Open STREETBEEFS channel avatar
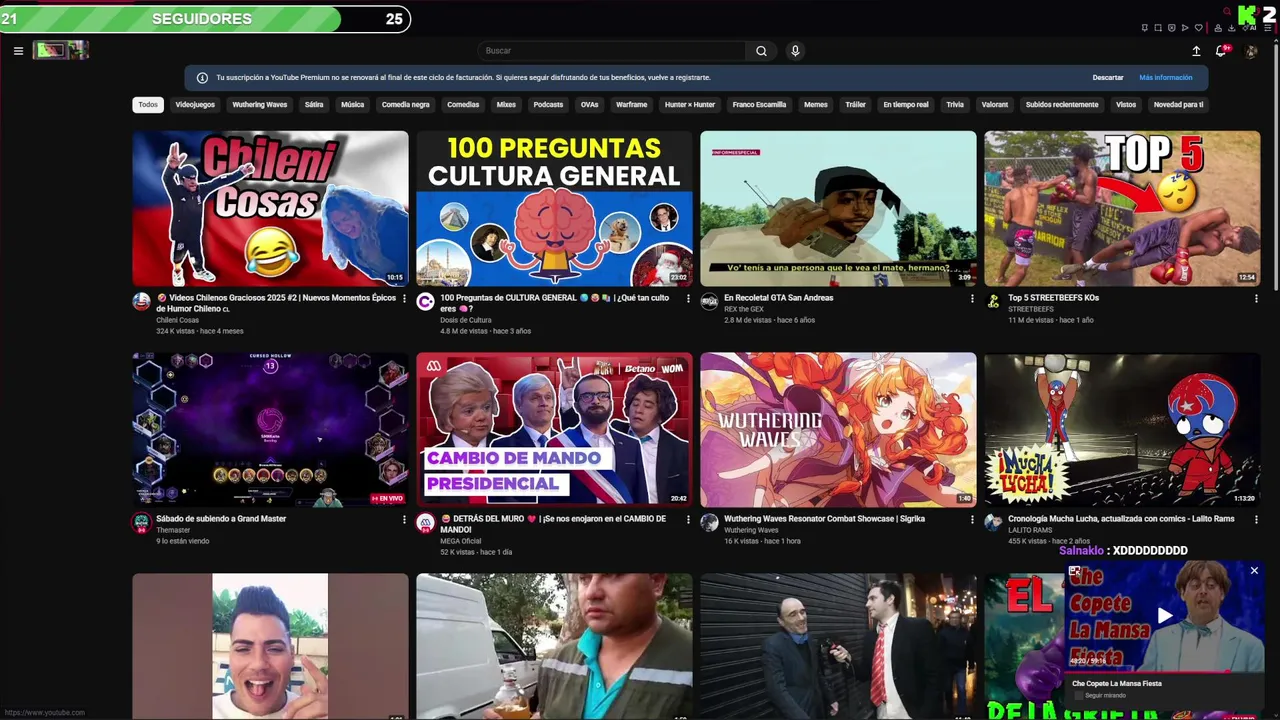1280x720 pixels. [x=993, y=301]
